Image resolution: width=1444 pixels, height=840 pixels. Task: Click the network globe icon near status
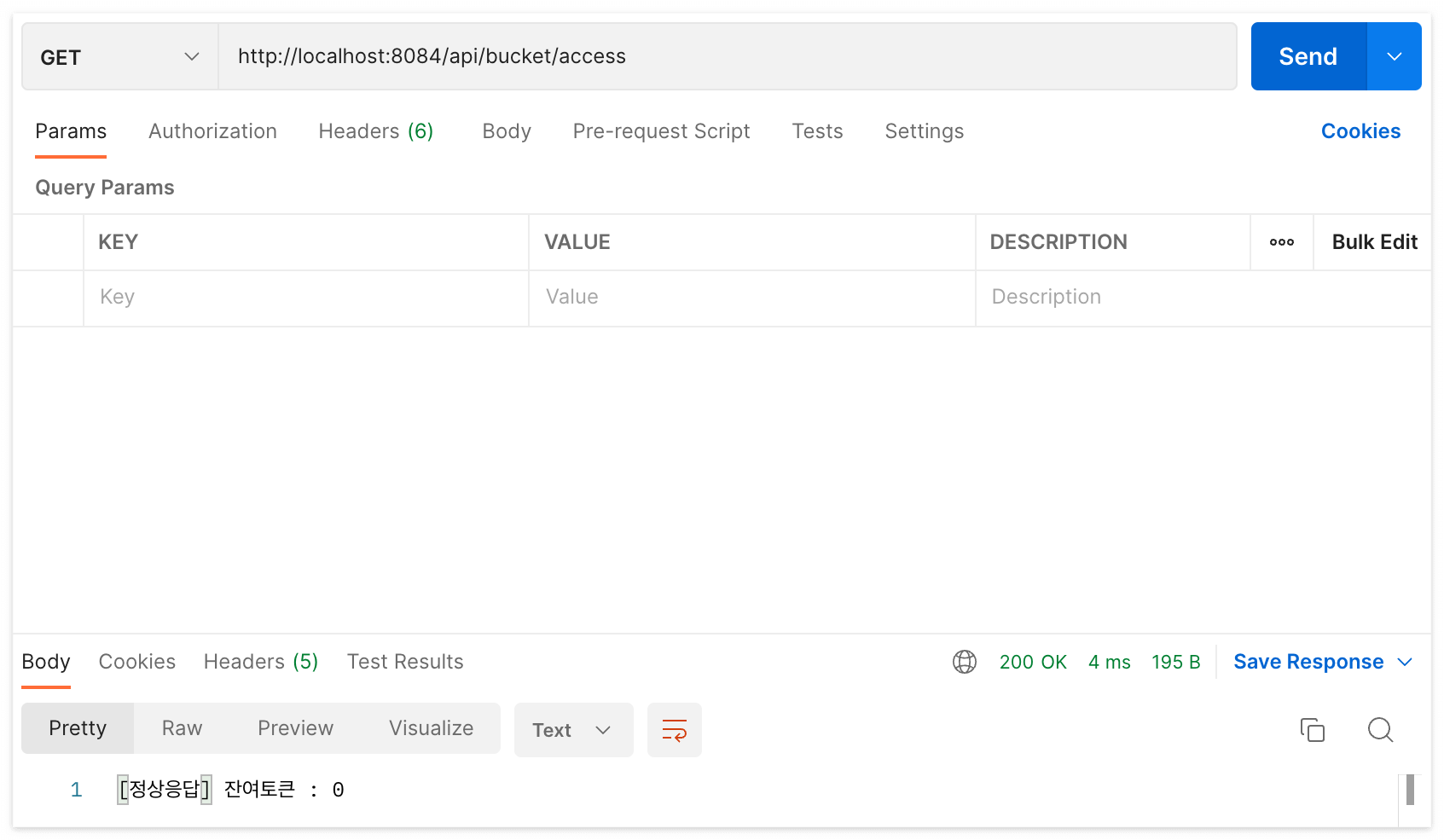click(965, 662)
